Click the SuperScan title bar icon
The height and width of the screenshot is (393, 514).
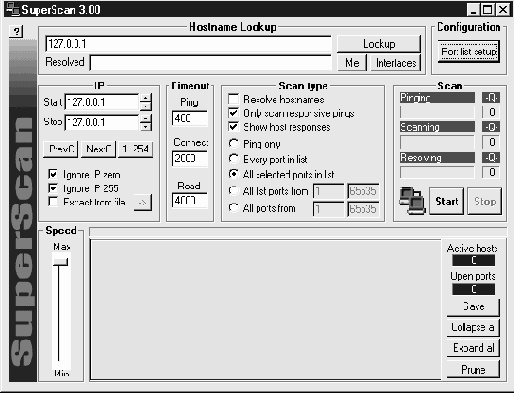[x=13, y=9]
